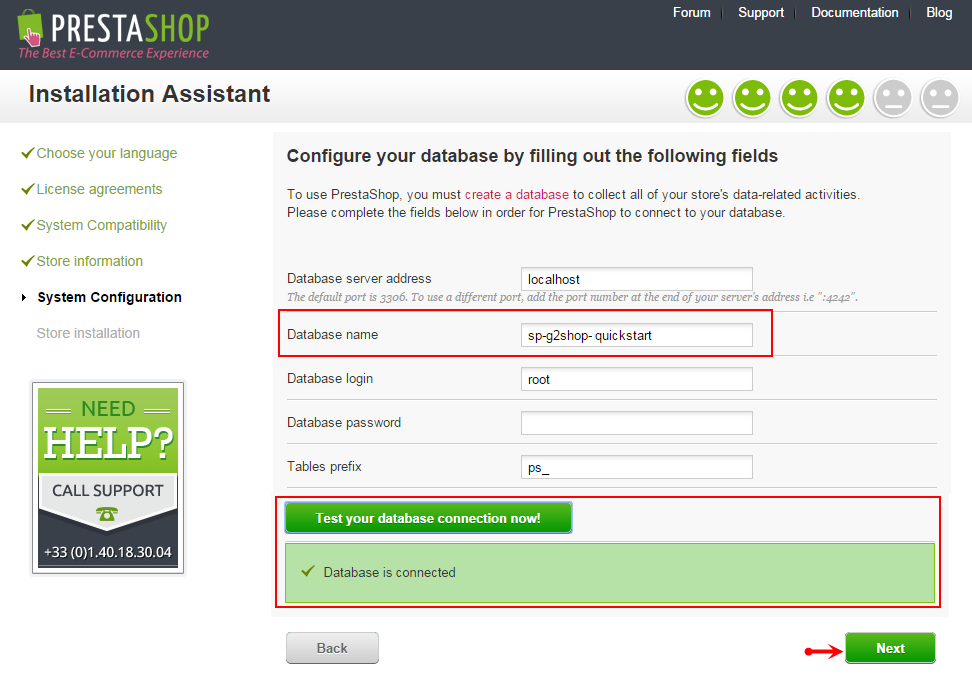
Task: Click the checkmark beside Store information
Action: pos(27,261)
